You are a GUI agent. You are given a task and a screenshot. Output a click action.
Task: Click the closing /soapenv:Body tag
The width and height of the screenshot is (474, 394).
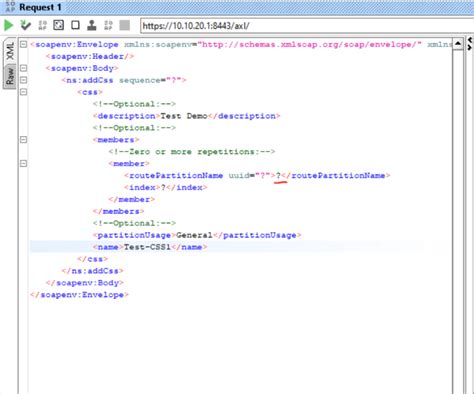[x=85, y=283]
